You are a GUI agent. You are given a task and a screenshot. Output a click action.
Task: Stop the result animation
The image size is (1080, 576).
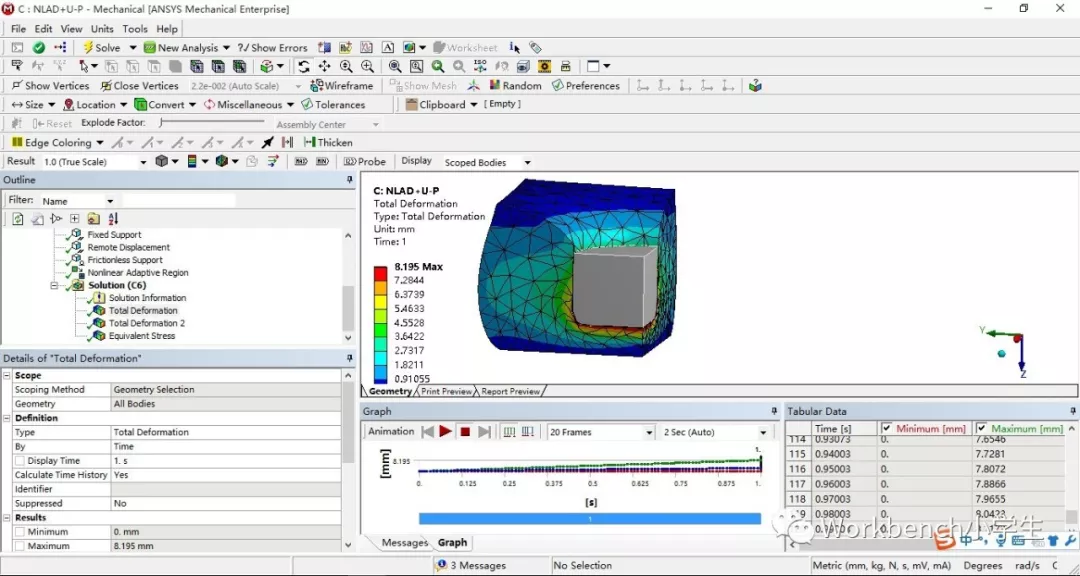465,432
